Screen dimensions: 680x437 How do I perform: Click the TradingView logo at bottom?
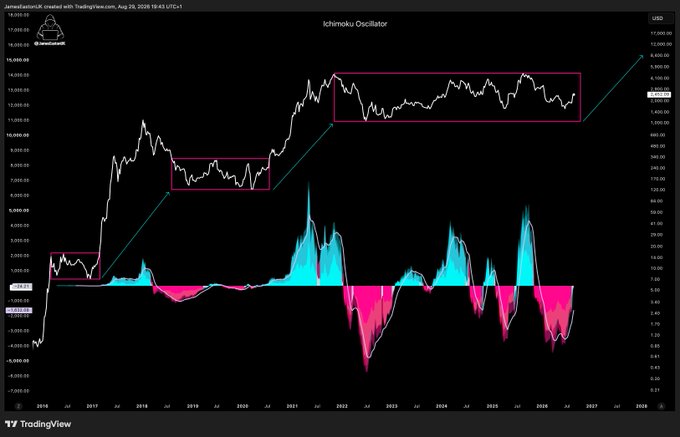pos(38,424)
